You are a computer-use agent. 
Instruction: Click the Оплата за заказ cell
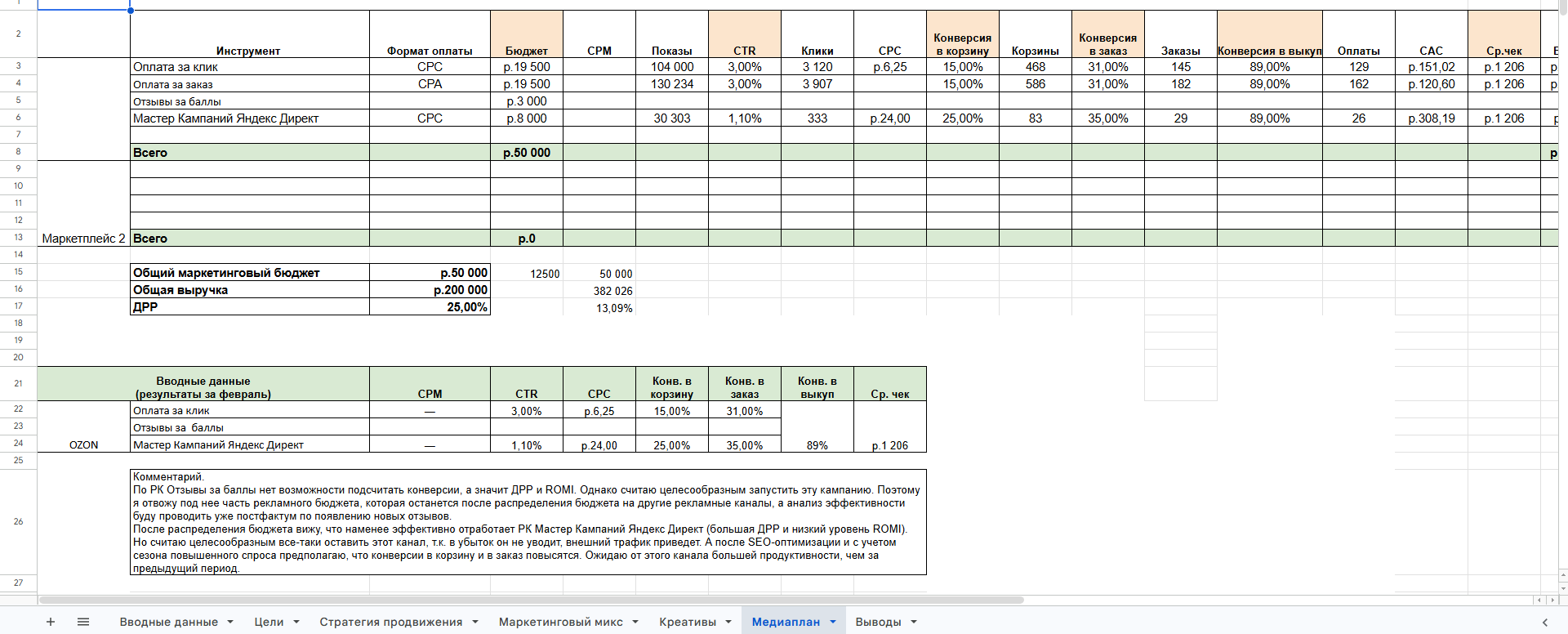[249, 84]
